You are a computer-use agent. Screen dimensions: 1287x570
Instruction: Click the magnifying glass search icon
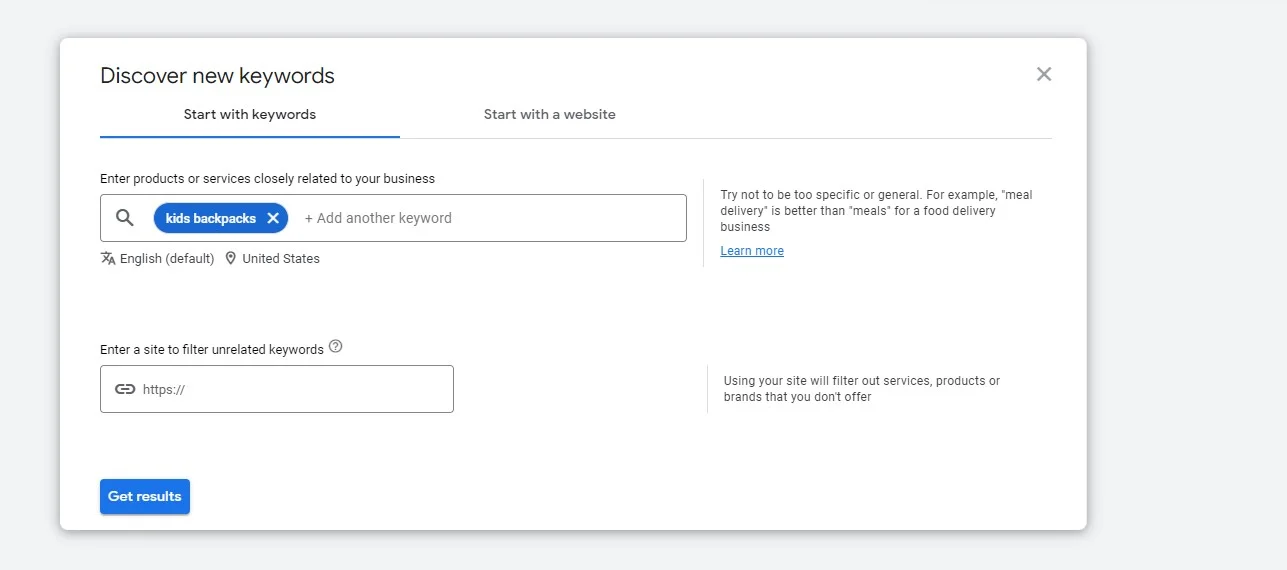pyautogui.click(x=125, y=218)
